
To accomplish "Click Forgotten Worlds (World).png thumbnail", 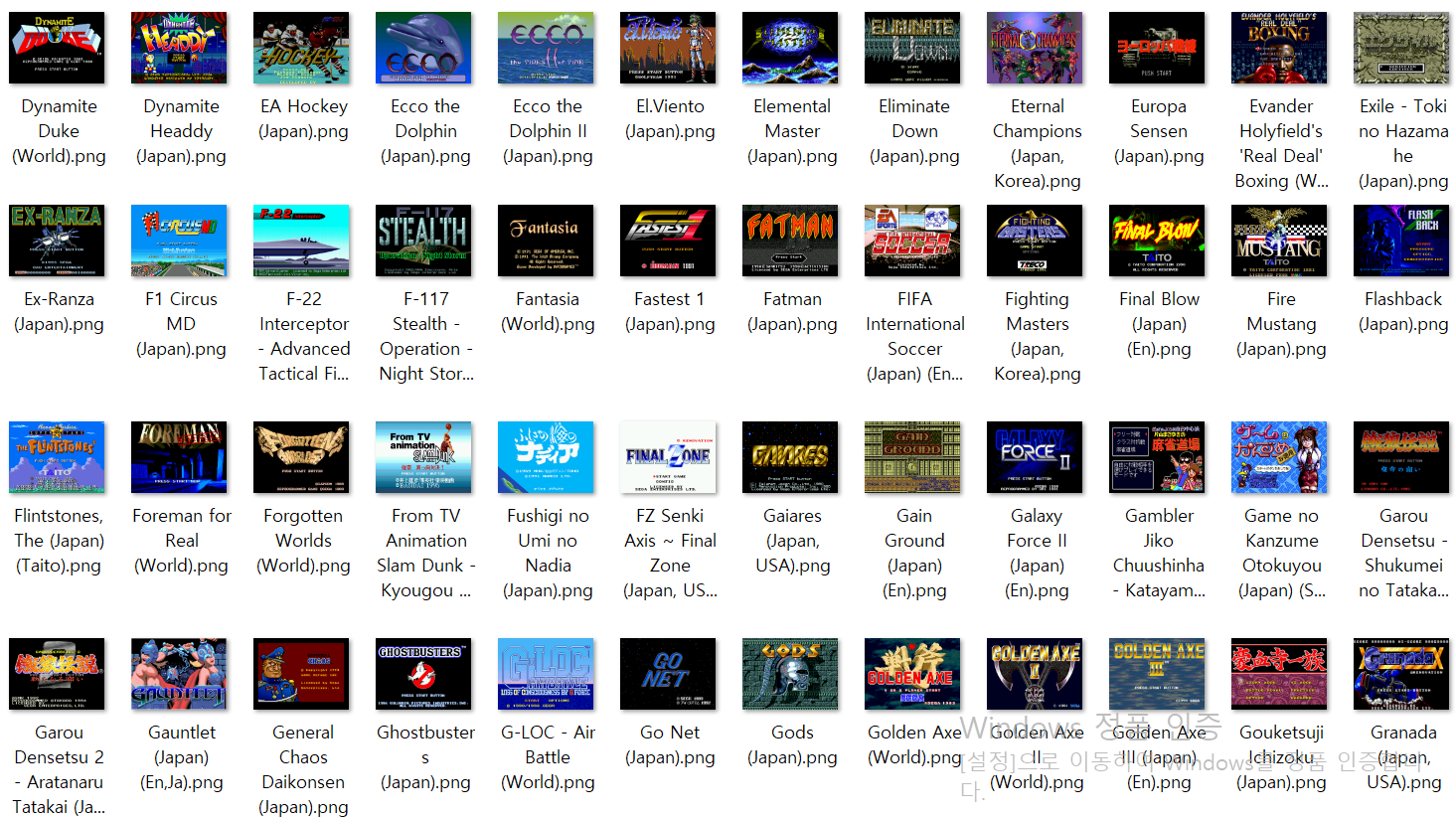I will pos(301,457).
